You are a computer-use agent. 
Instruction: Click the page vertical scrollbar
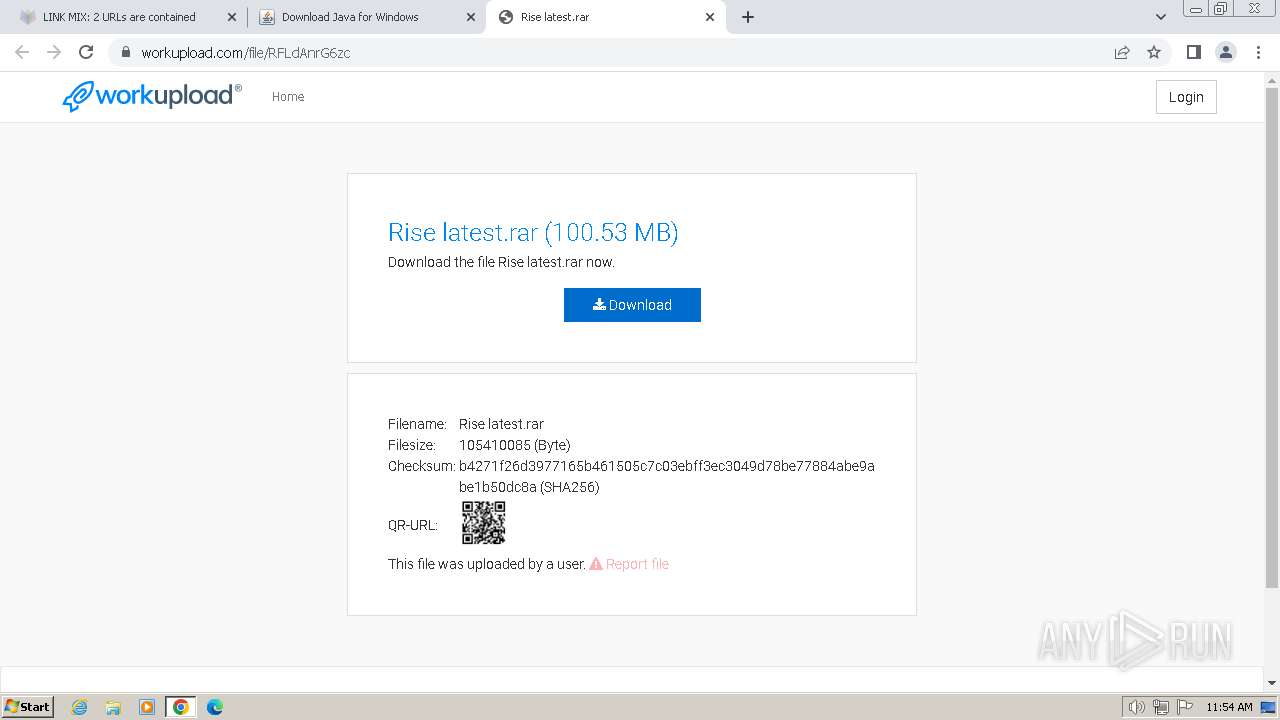(1272, 340)
